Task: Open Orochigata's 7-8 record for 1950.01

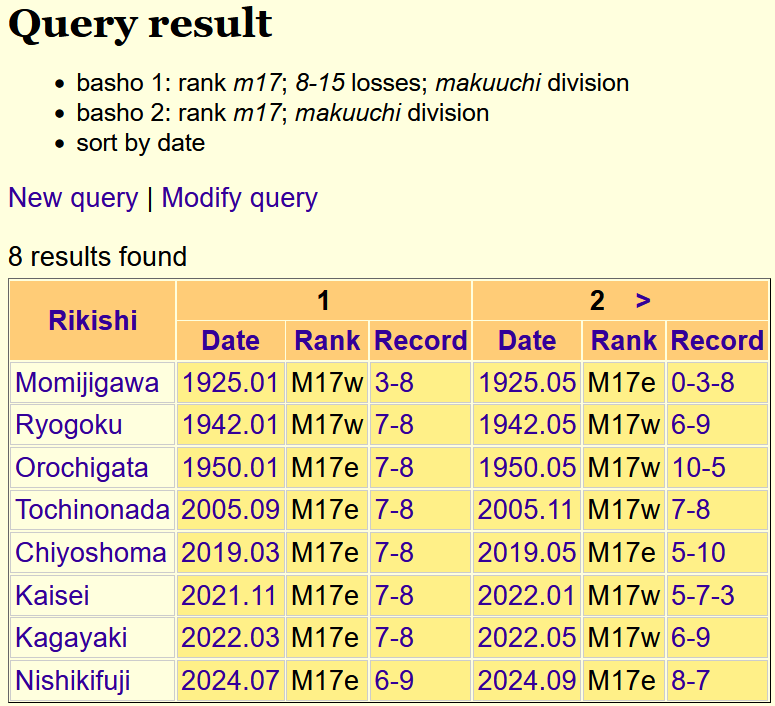Action: pyautogui.click(x=394, y=468)
